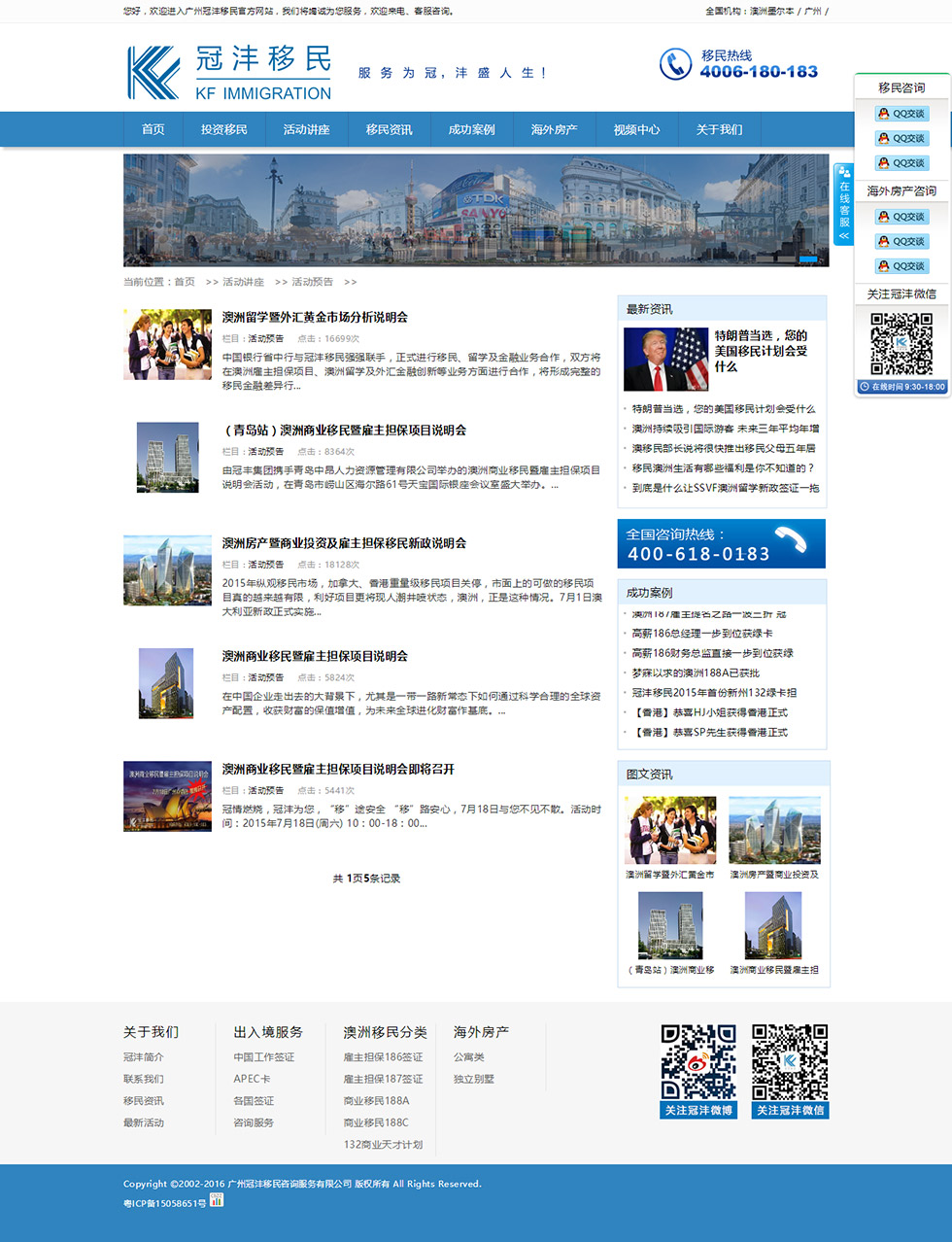Viewport: 952px width, 1242px height.
Task: Open 独立别墅 footer link
Action: coord(473,1079)
